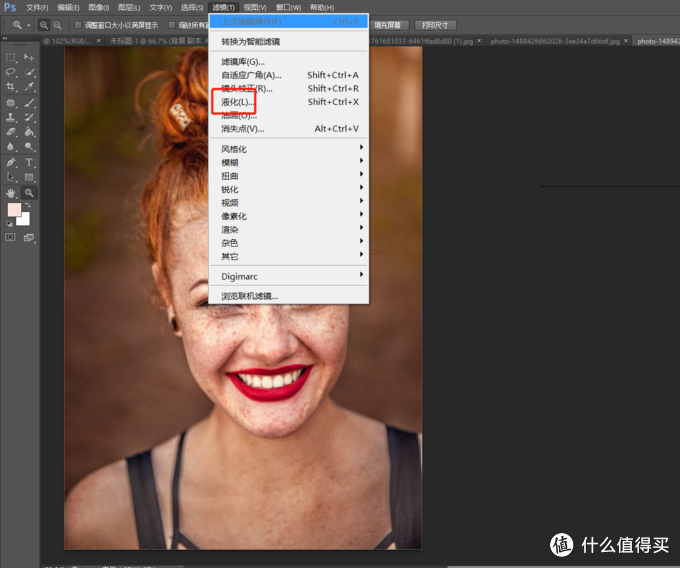Click the 填充屏幕 button

coord(388,25)
